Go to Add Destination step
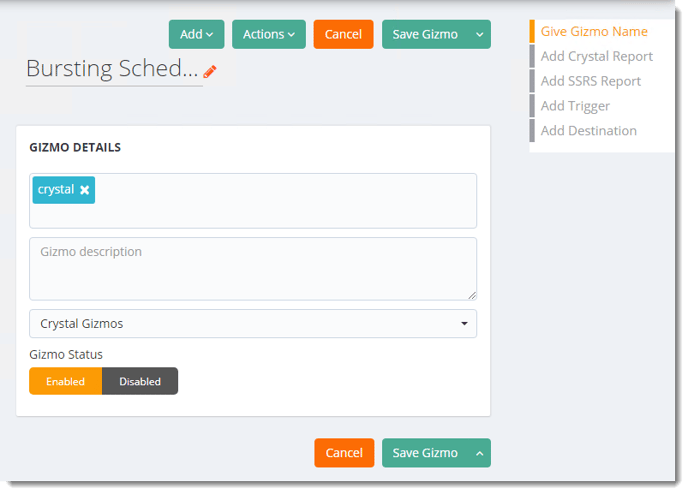This screenshot has height=494, width=688. tap(589, 131)
